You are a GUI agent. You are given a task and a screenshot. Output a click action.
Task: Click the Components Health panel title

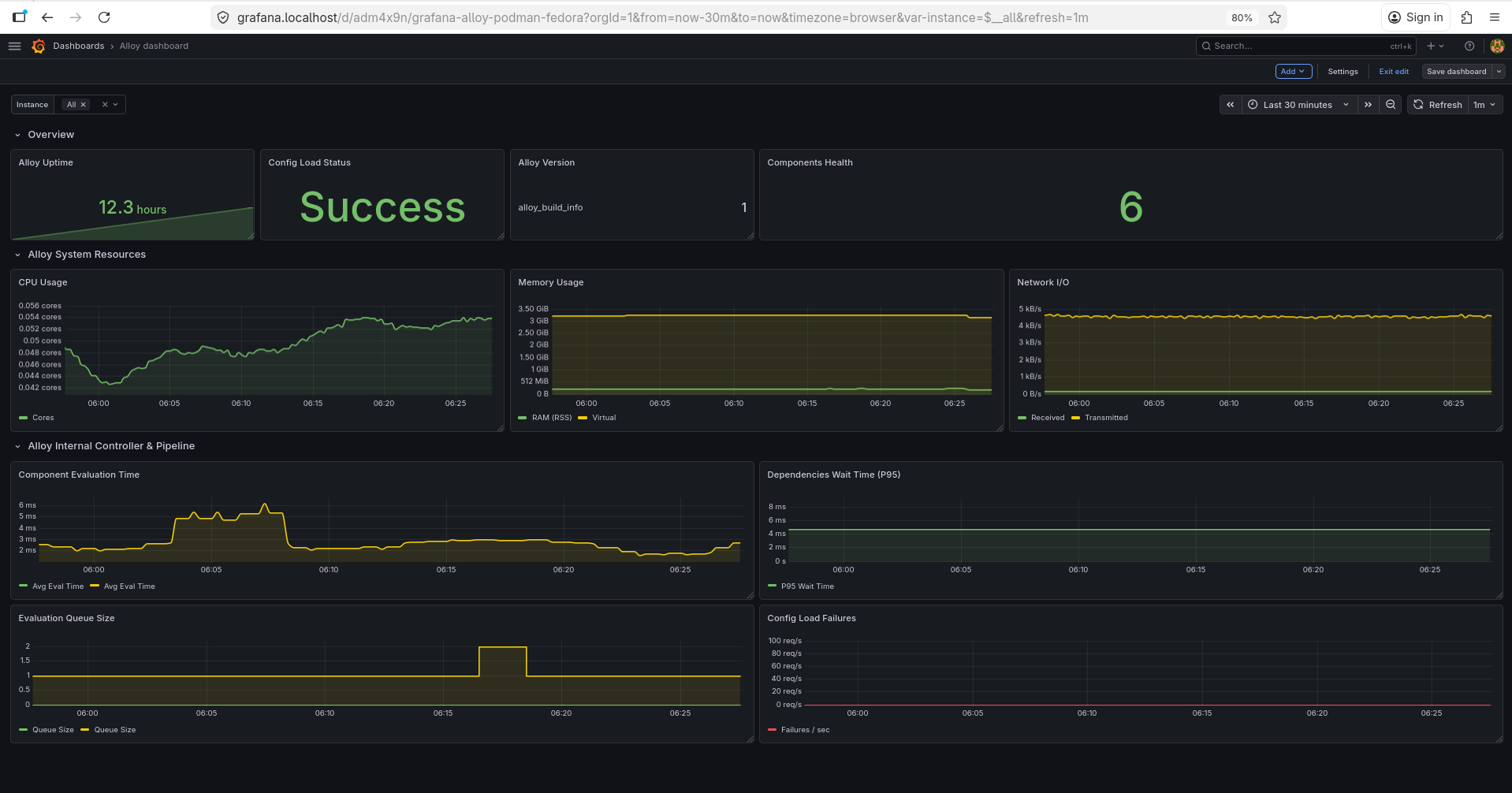click(810, 162)
